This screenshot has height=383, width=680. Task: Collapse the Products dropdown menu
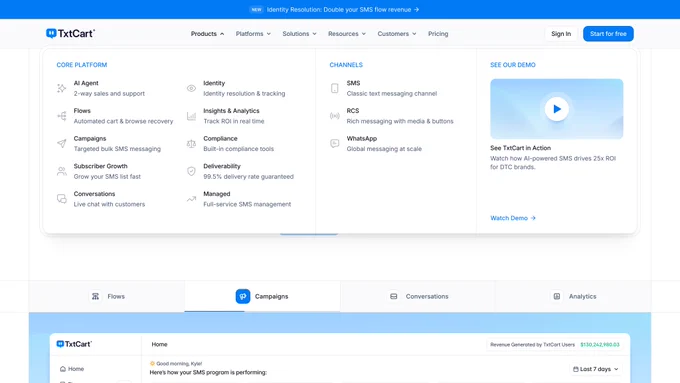tap(207, 34)
